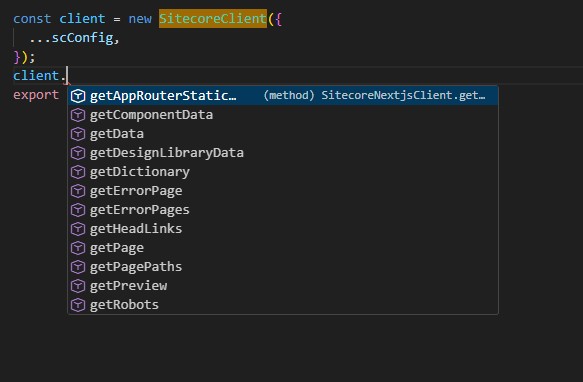Image resolution: width=583 pixels, height=382 pixels.
Task: Click method icon beside getData
Action: click(78, 134)
